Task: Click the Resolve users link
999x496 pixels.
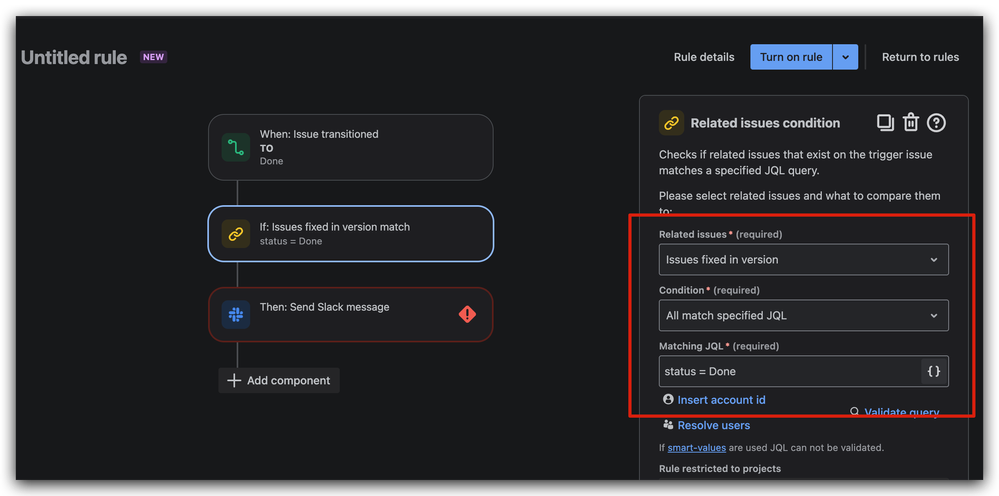Action: [x=714, y=425]
